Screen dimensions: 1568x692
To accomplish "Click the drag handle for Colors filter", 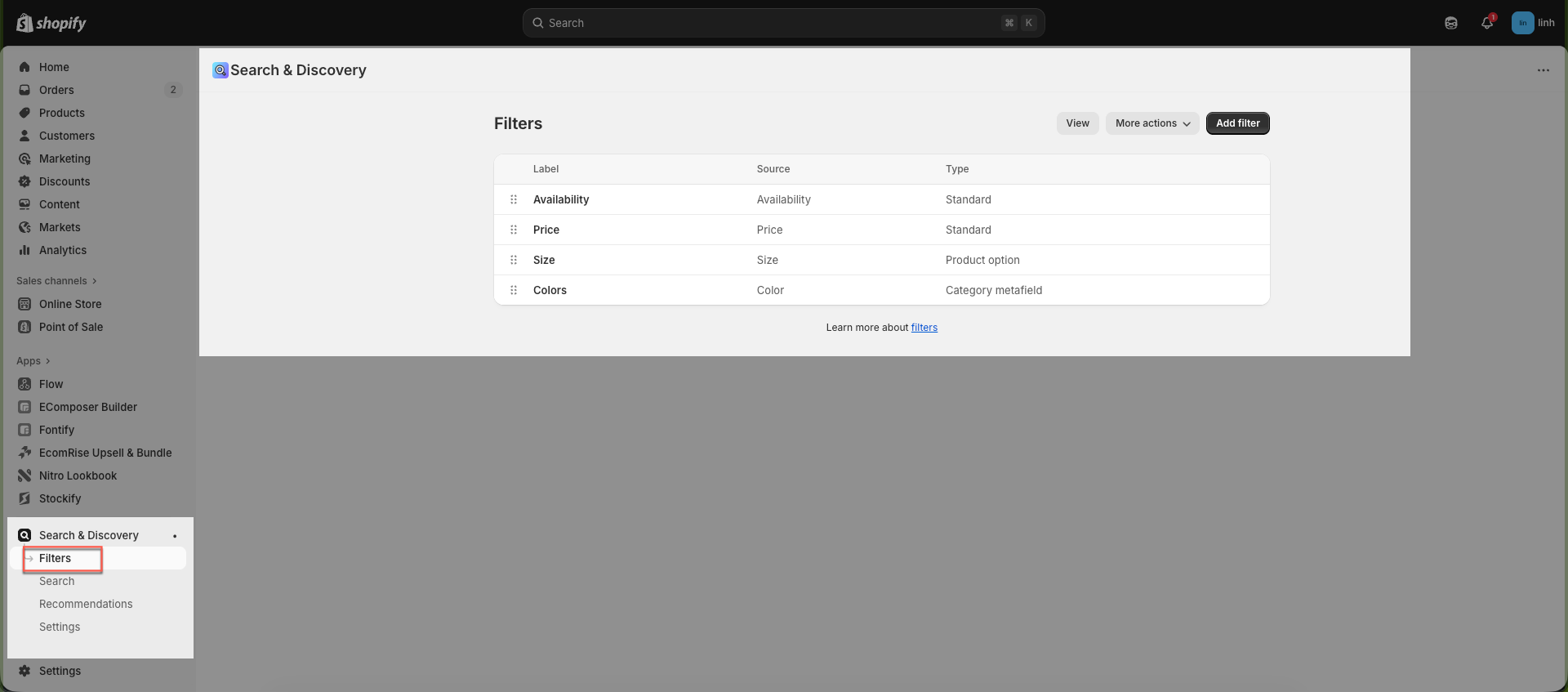I will tap(514, 290).
